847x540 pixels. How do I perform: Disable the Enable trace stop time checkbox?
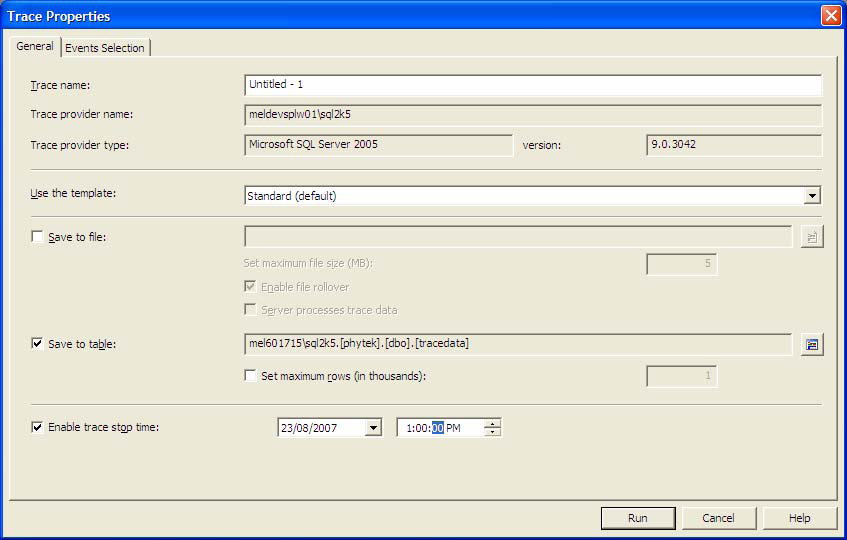tap(38, 427)
